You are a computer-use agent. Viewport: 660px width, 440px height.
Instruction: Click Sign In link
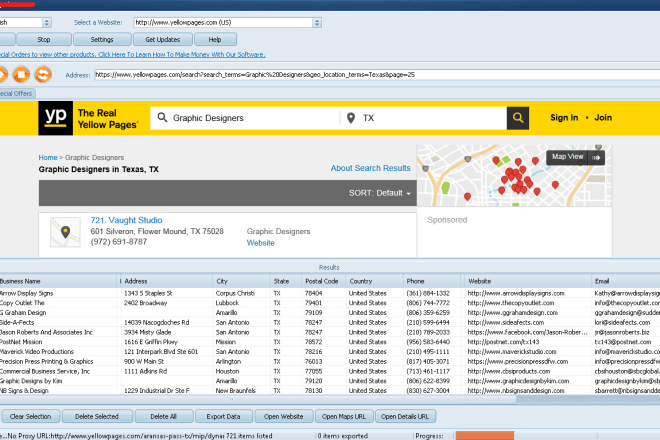pyautogui.click(x=564, y=118)
